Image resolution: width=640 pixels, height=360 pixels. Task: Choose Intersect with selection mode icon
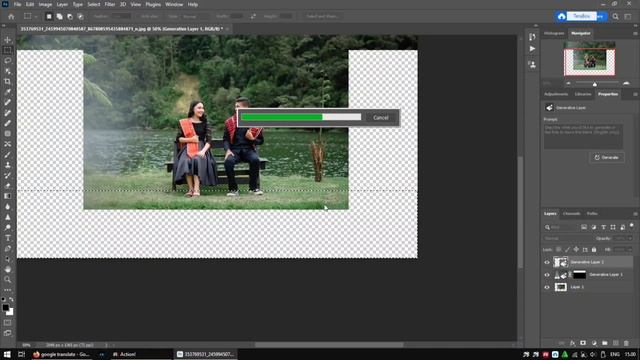(x=80, y=16)
